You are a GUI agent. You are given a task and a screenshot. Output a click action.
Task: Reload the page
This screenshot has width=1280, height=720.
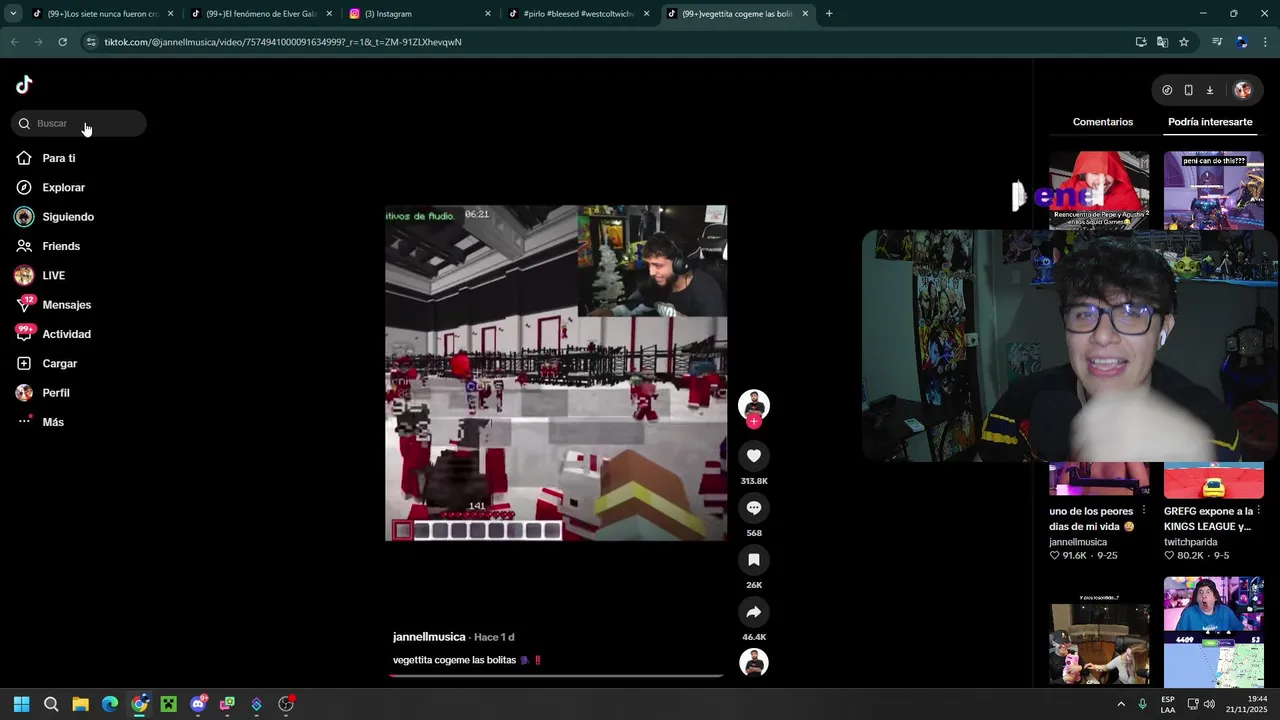tap(62, 42)
